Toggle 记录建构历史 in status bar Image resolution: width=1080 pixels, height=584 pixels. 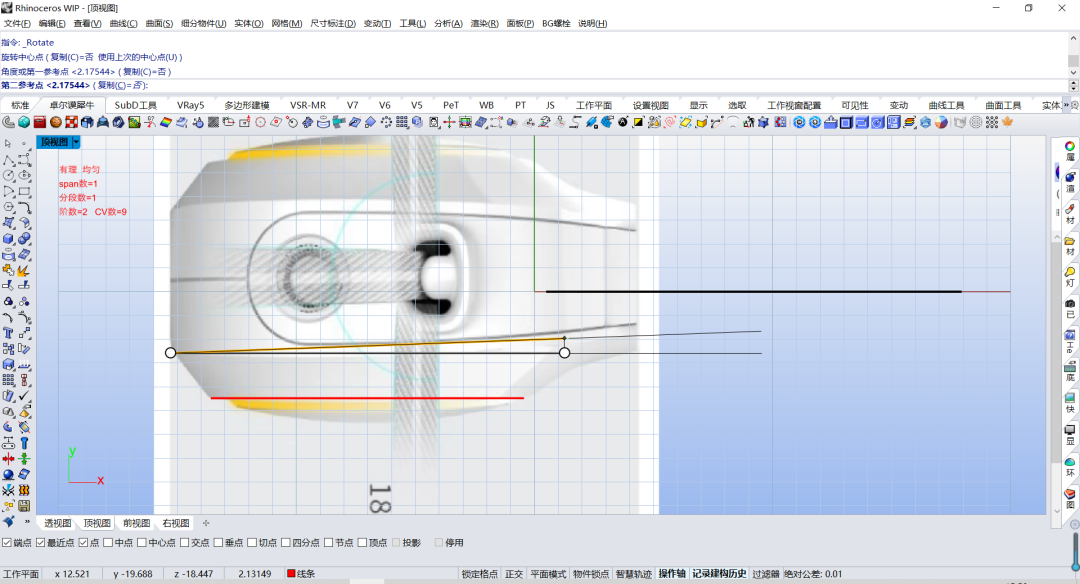719,574
